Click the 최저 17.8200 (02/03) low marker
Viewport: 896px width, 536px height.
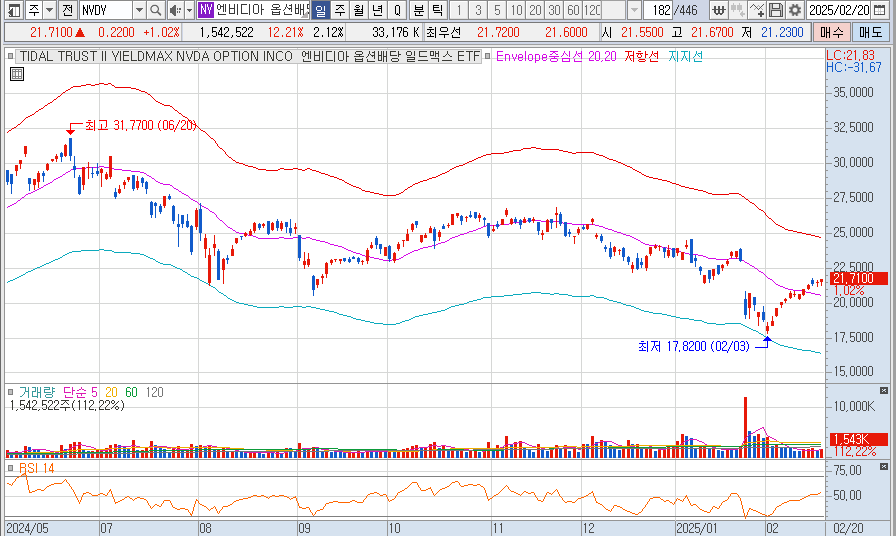pos(693,346)
